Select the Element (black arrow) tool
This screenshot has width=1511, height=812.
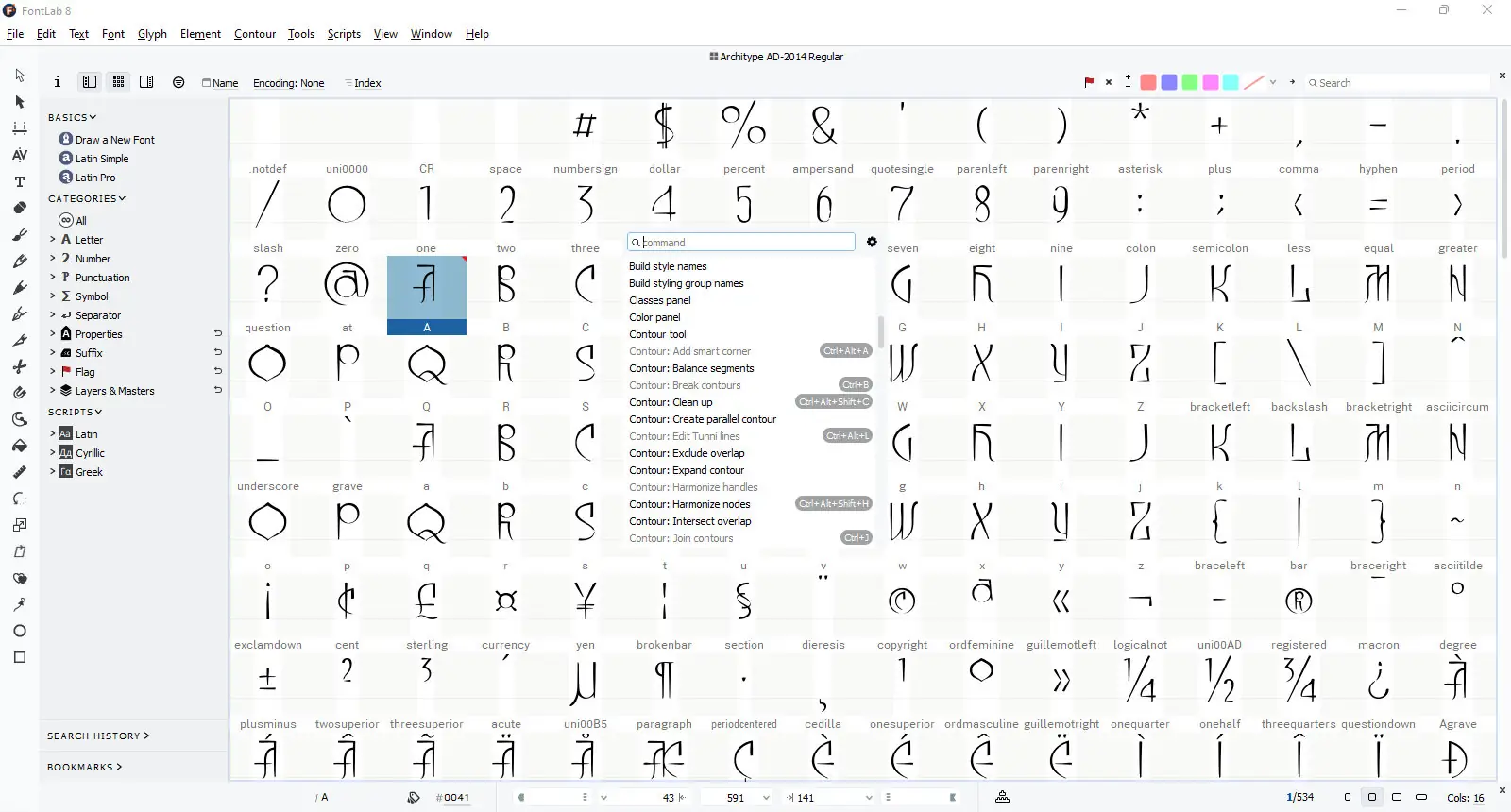[20, 102]
